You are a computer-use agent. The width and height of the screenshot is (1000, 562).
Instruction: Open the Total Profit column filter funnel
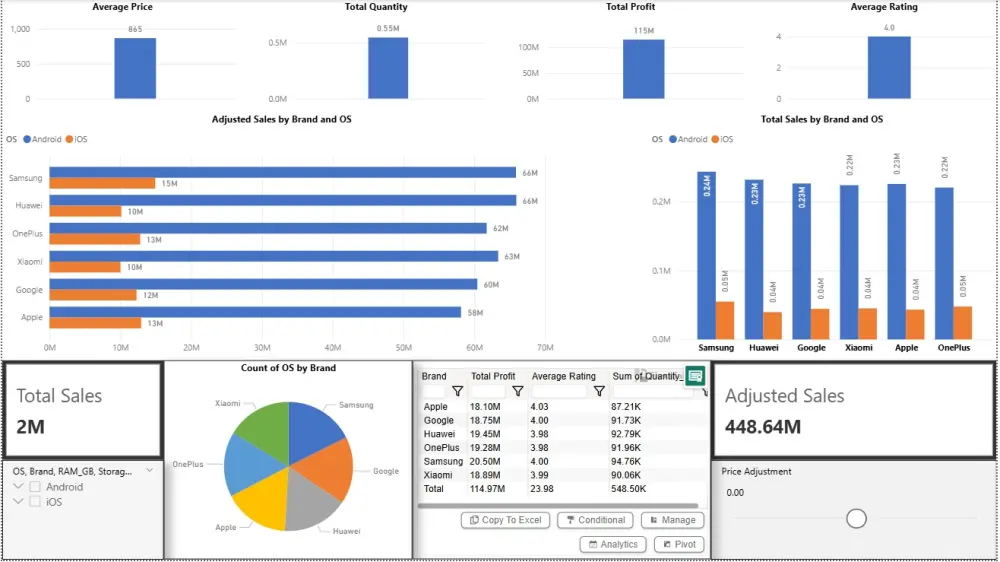[518, 391]
